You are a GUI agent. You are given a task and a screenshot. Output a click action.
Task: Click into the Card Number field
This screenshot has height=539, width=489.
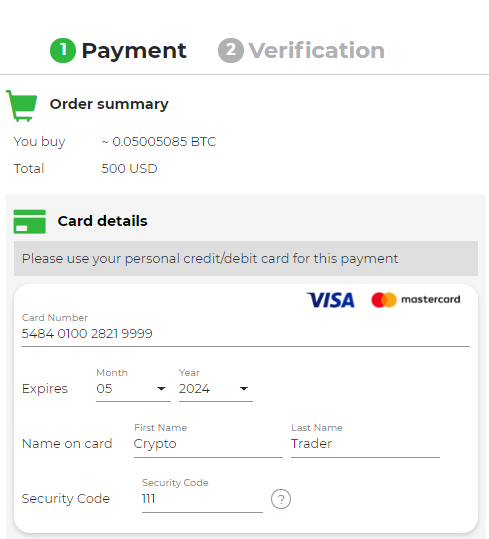tap(246, 334)
